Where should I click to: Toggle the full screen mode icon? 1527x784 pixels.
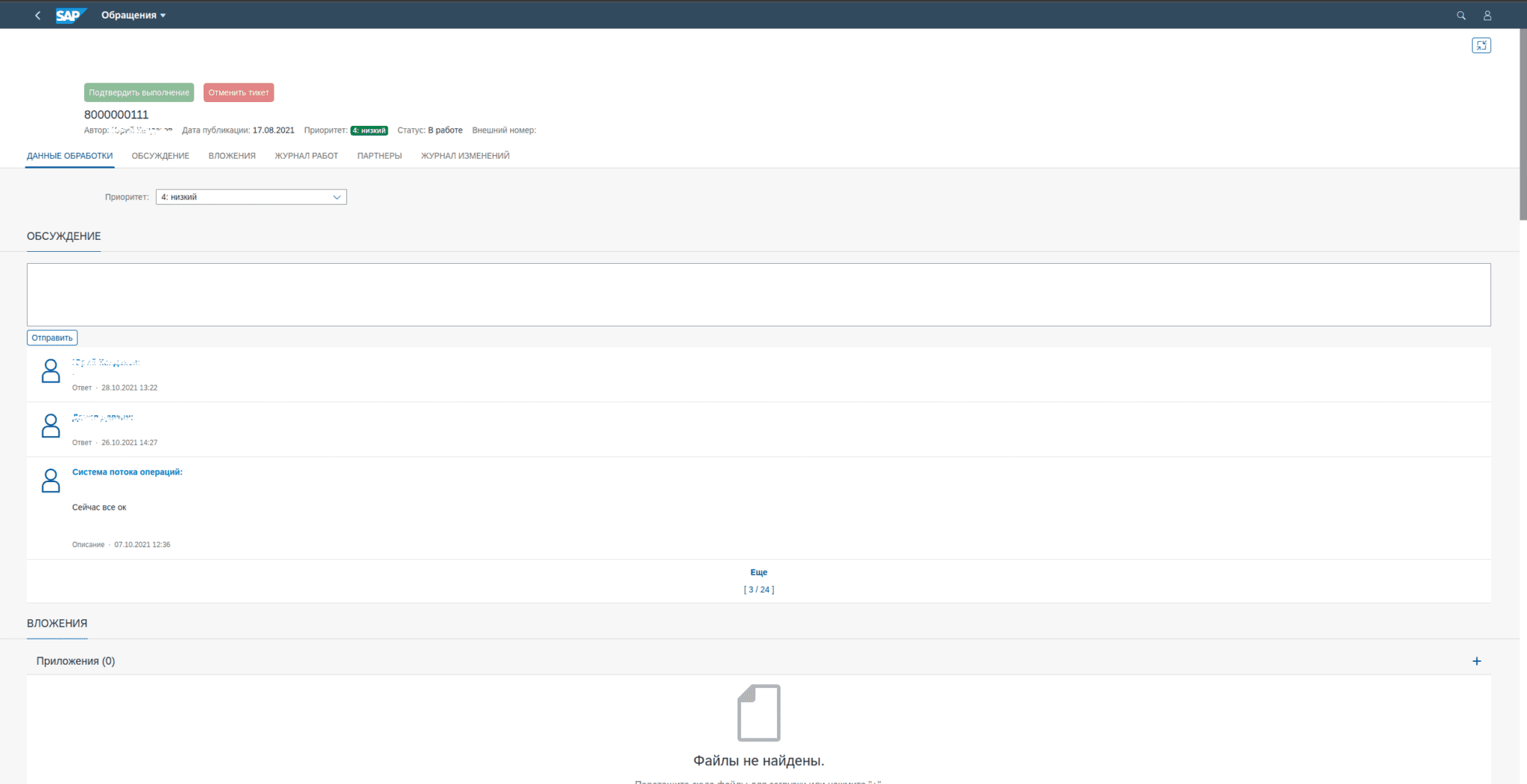pos(1481,45)
